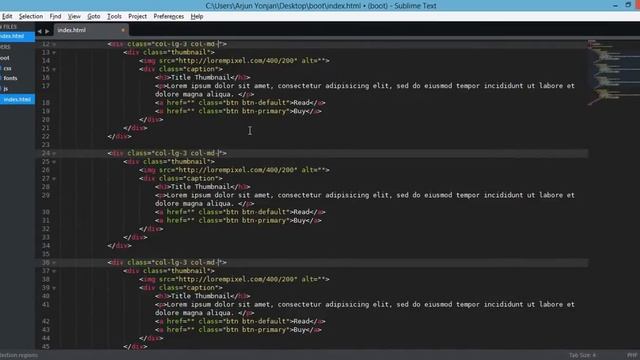
Task: Select index.html in the boot folder tree
Action: click(17, 99)
